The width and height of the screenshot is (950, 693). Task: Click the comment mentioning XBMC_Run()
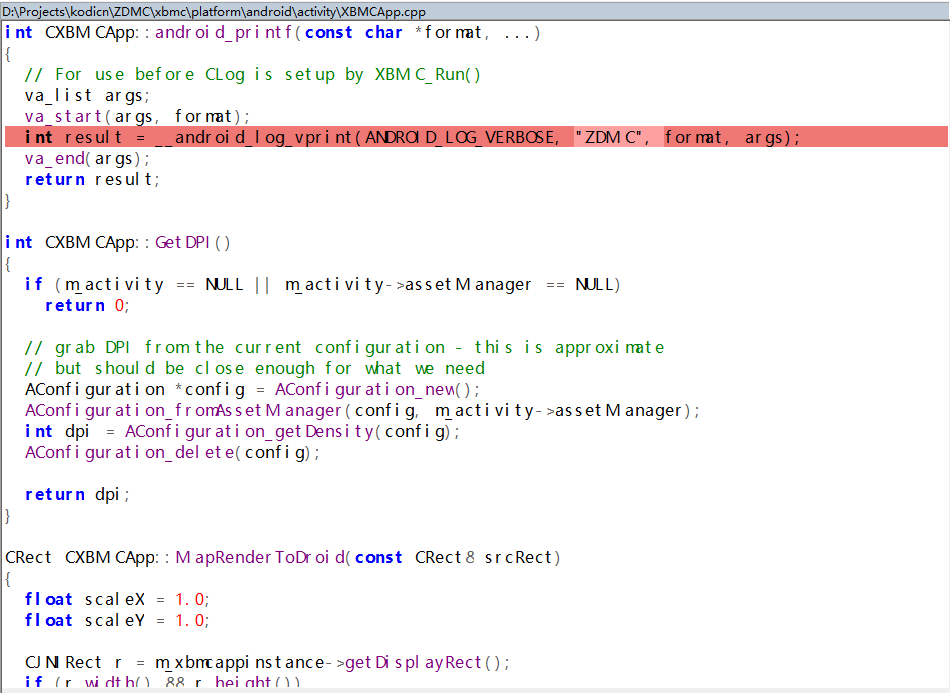click(253, 74)
